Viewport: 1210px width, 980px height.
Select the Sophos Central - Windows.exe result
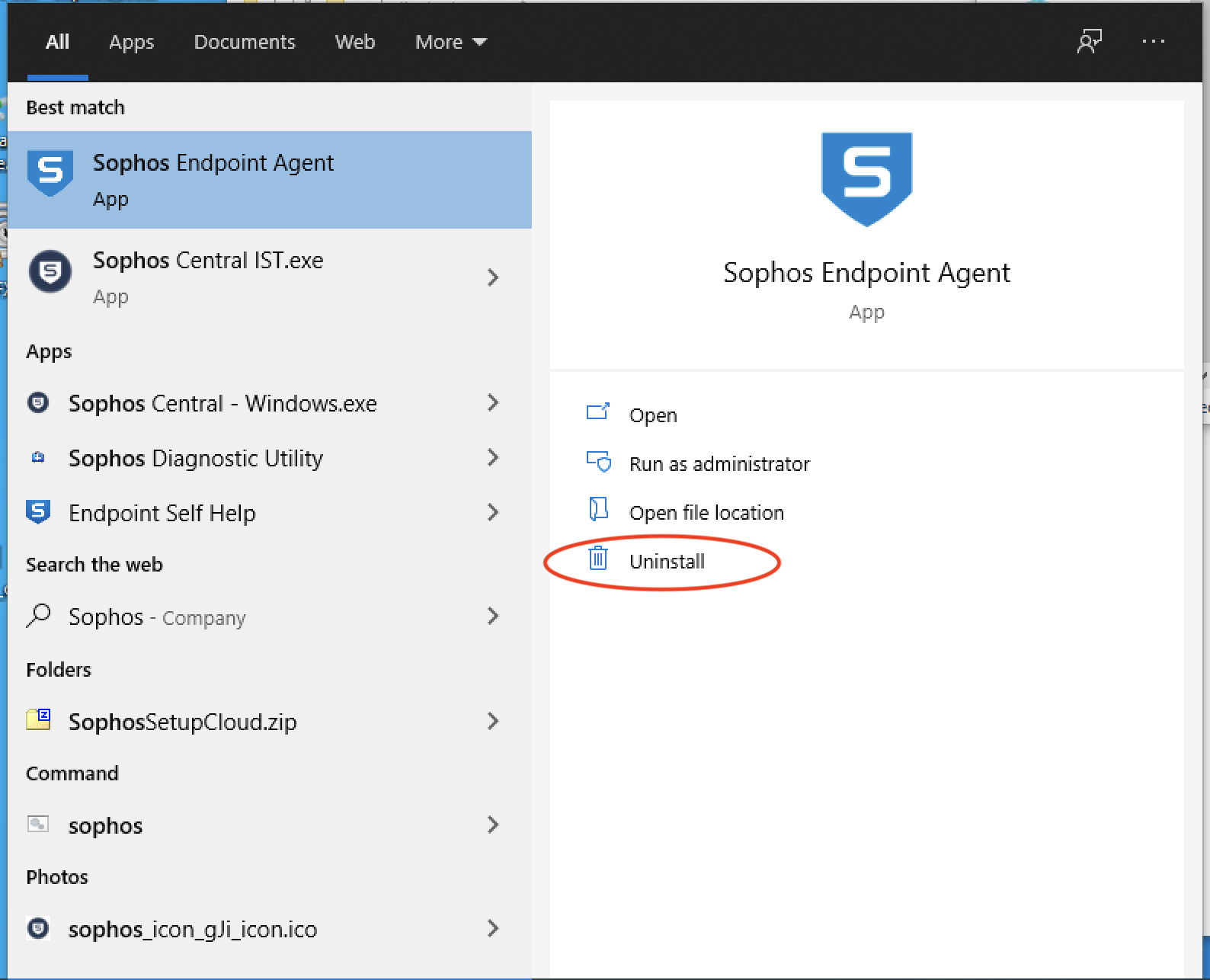[x=270, y=402]
